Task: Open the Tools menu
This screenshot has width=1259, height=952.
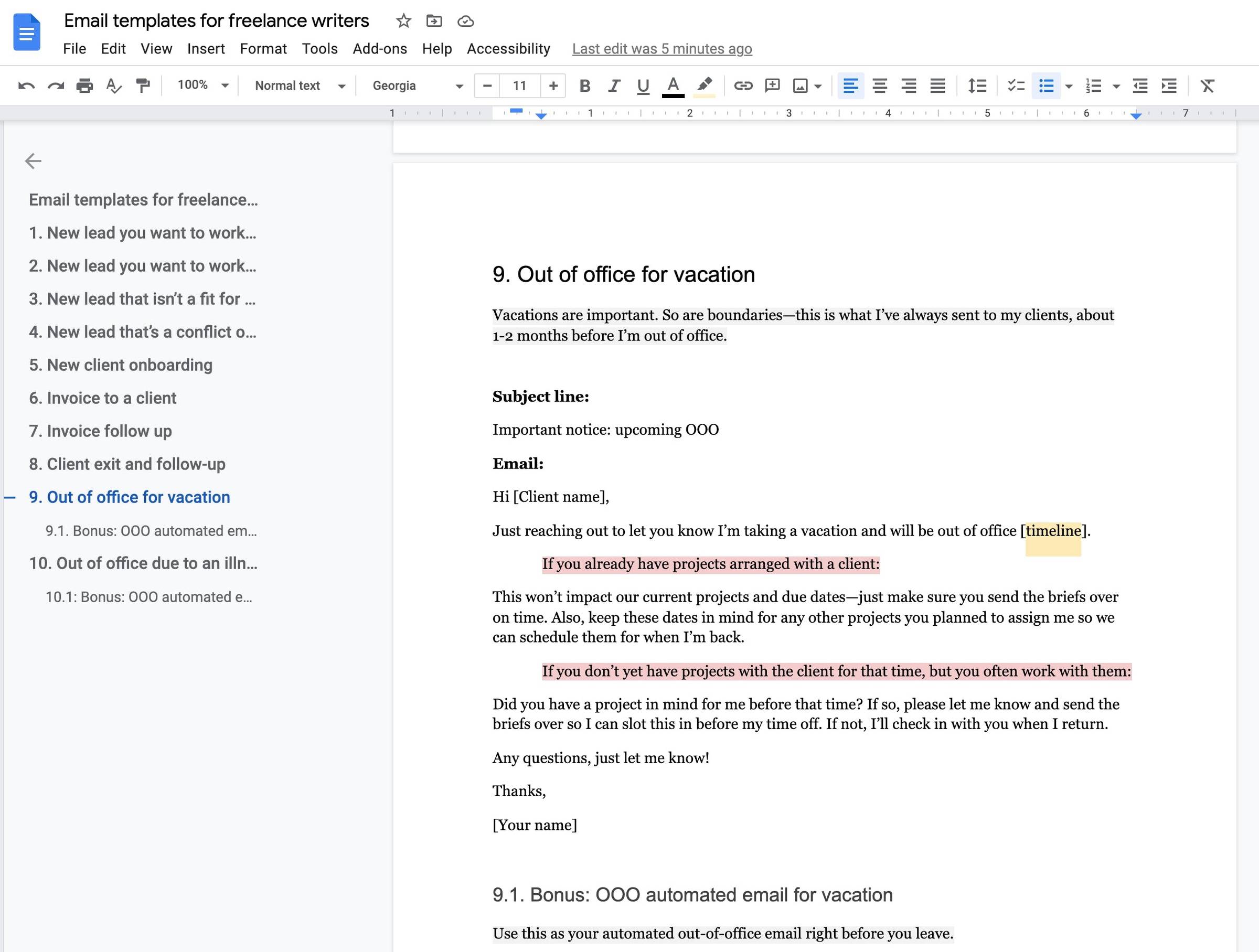Action: (320, 49)
